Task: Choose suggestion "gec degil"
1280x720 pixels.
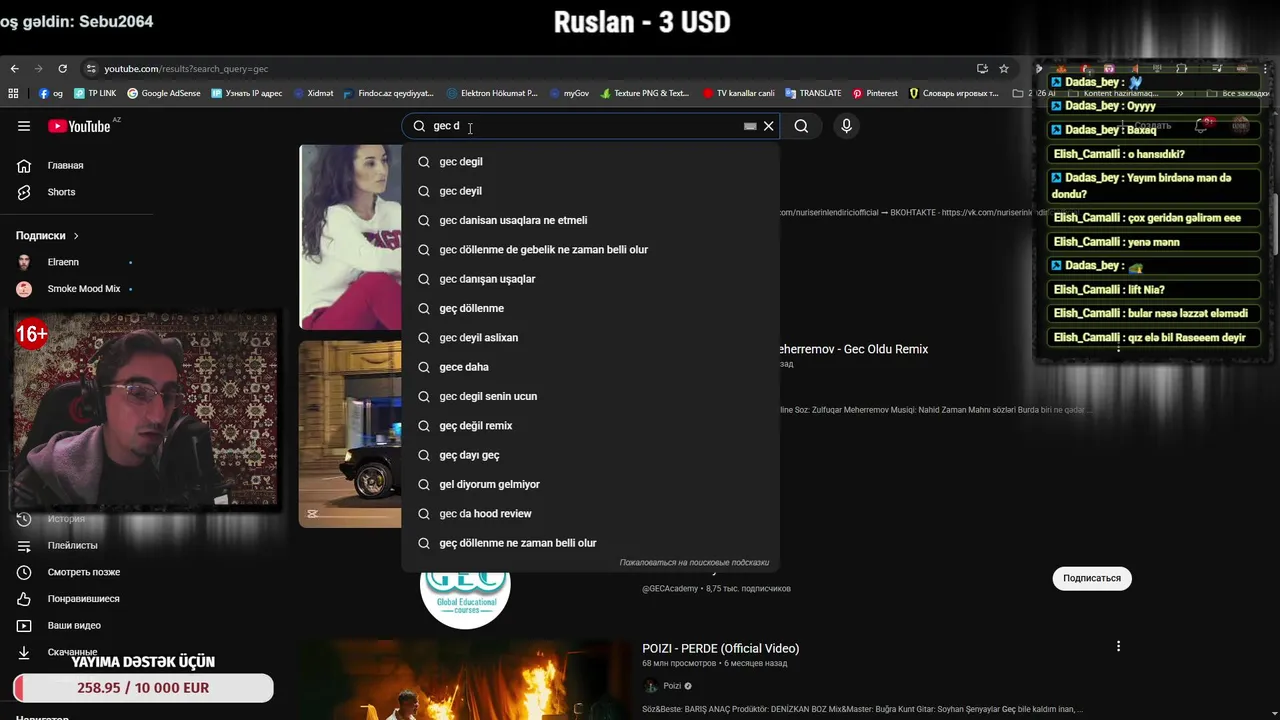Action: (x=590, y=161)
